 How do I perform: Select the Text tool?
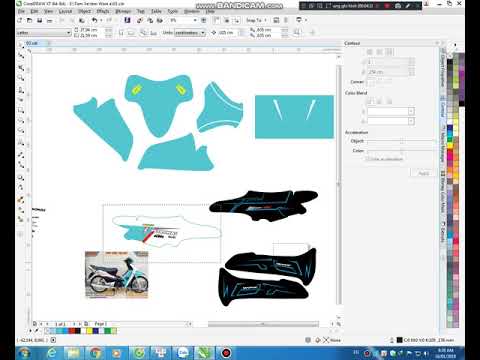click(21, 143)
